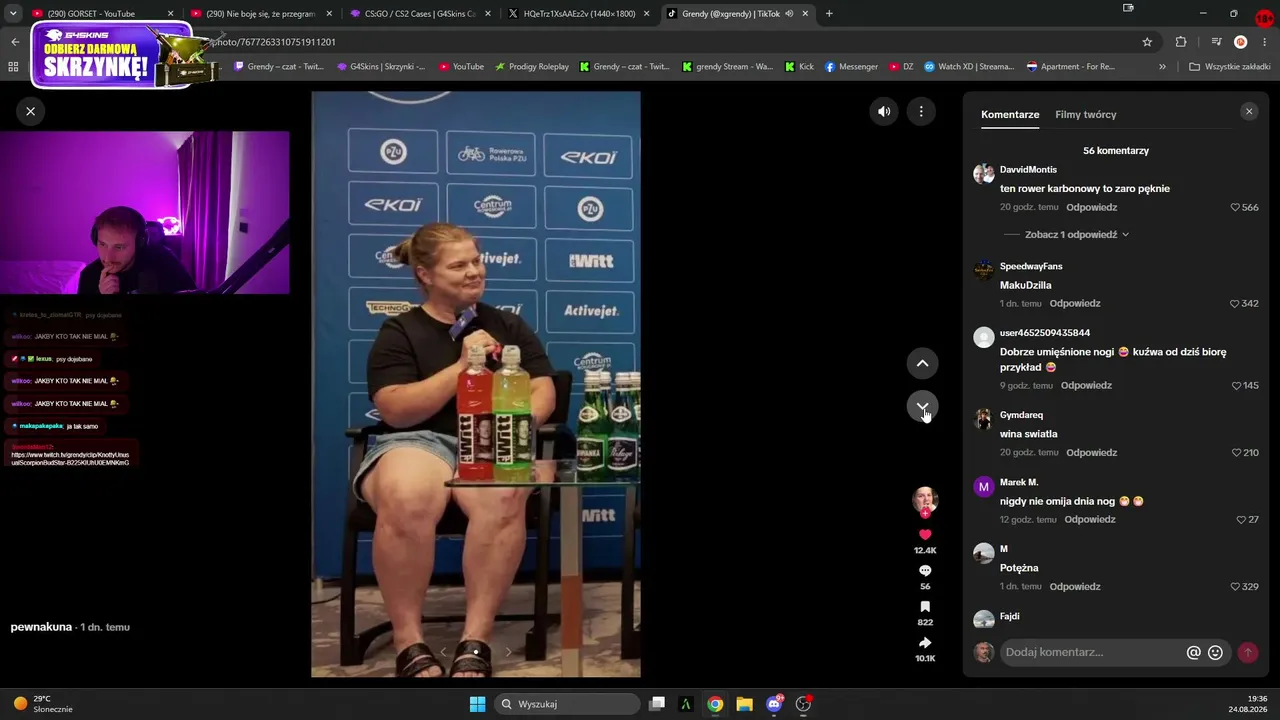Save the post with the bookmark icon
This screenshot has height=720, width=1280.
[925, 607]
